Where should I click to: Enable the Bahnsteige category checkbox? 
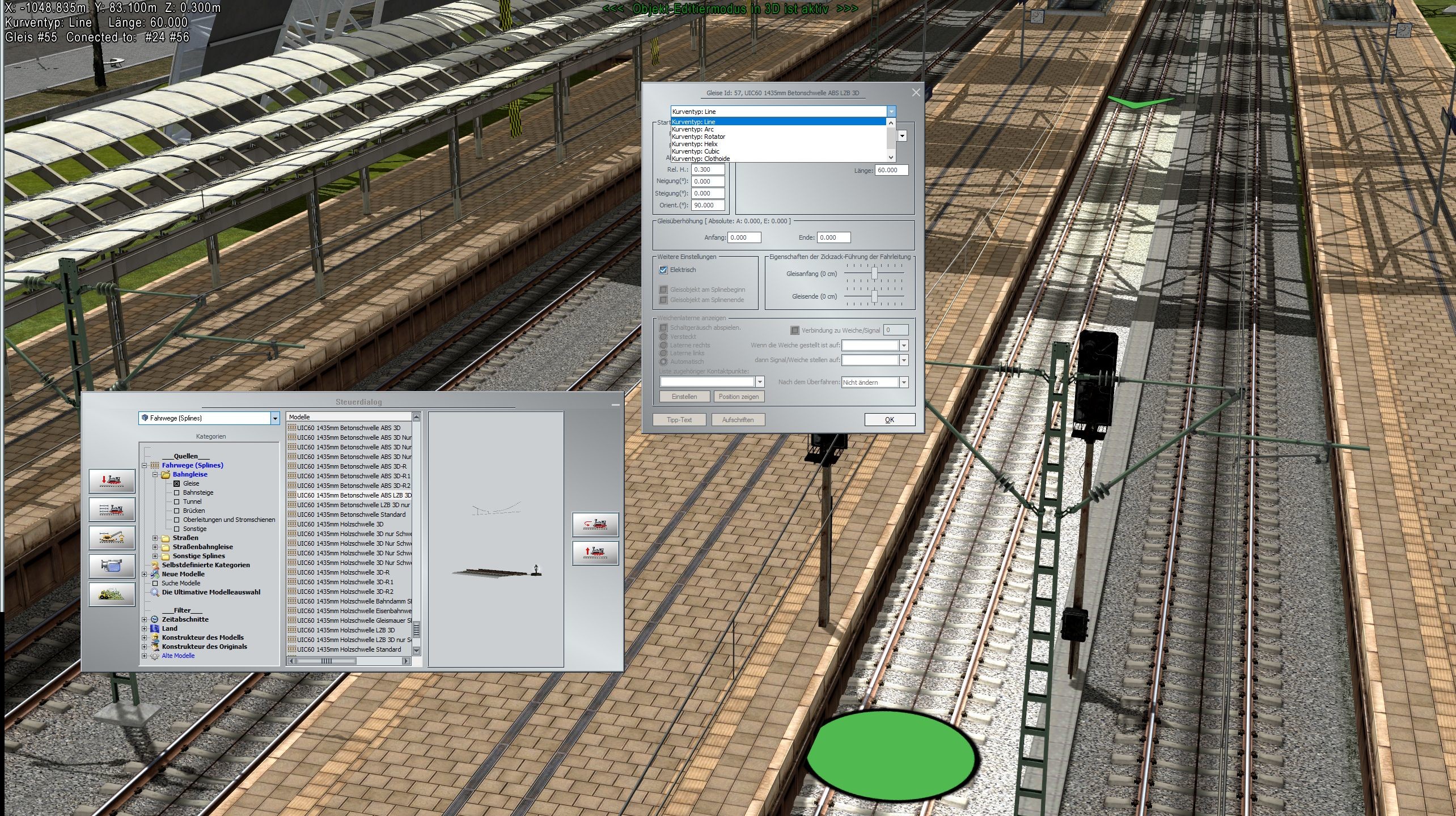click(x=177, y=492)
